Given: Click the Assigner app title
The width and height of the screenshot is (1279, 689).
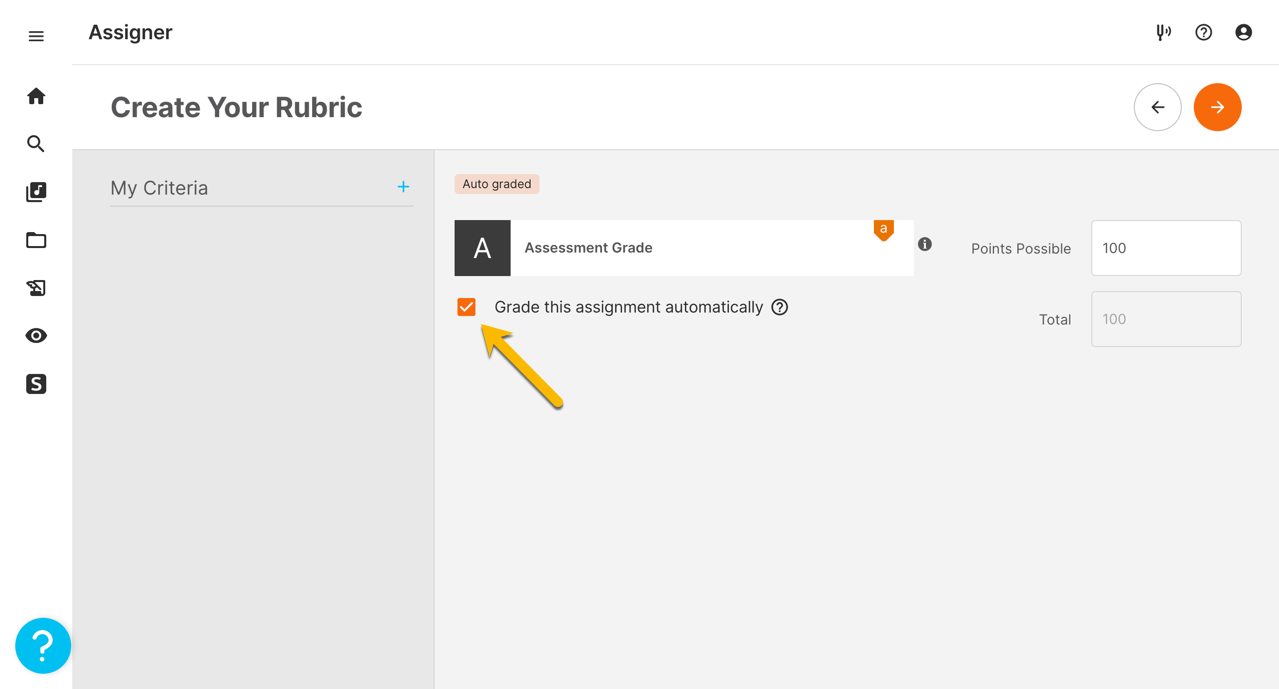Looking at the screenshot, I should tap(130, 33).
